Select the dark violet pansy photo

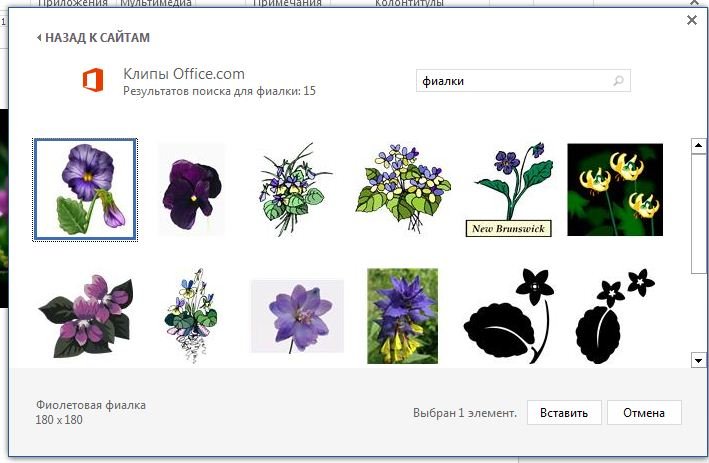[x=192, y=190]
